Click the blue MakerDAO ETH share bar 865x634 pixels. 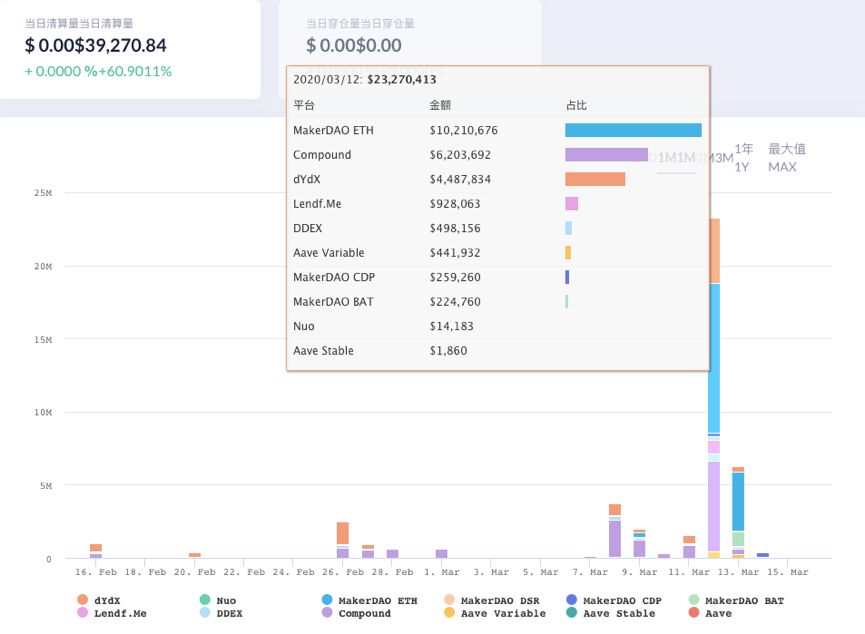[633, 130]
